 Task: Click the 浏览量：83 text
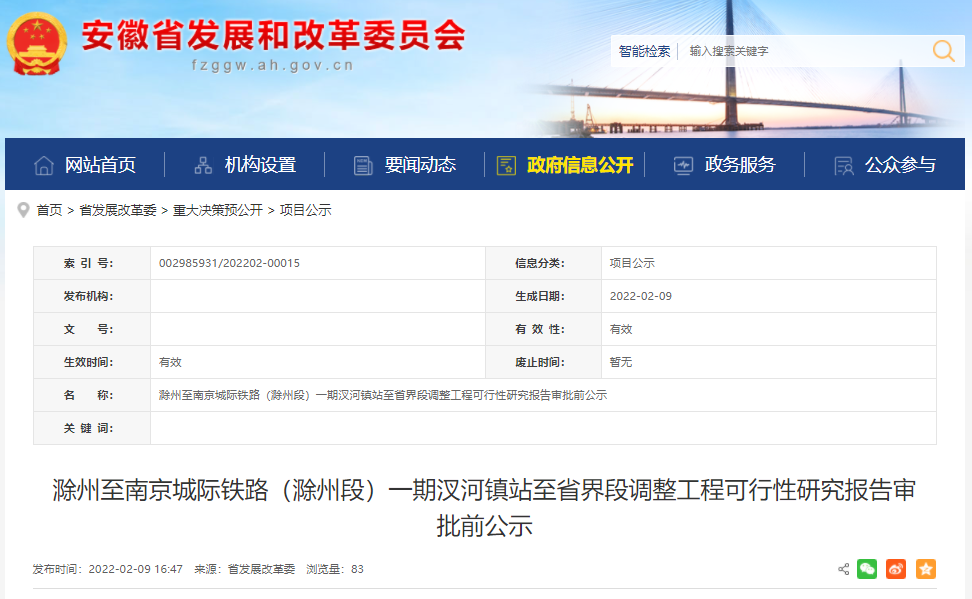tap(335, 569)
